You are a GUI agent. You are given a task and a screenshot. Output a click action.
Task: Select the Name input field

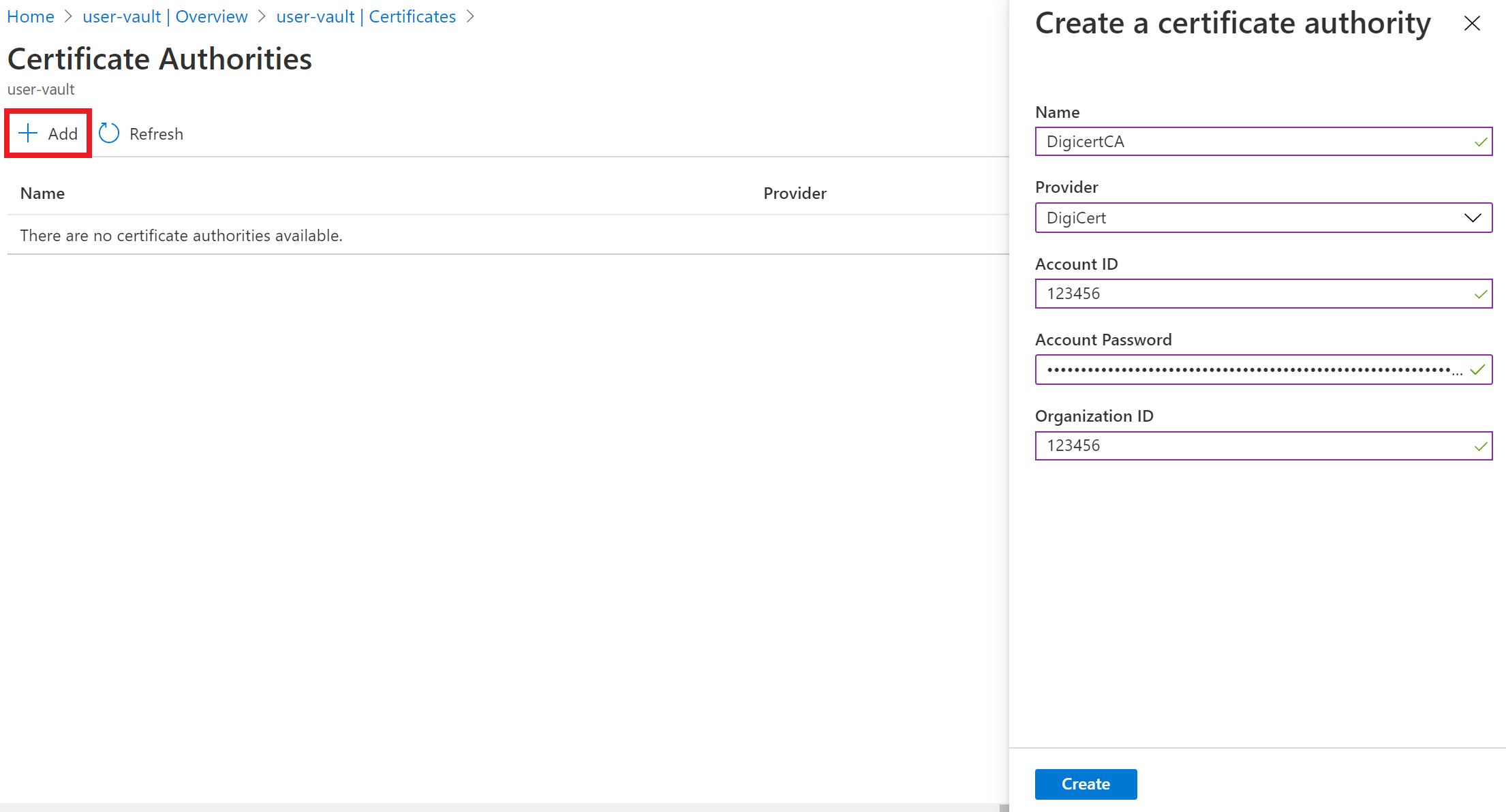[x=1263, y=140]
